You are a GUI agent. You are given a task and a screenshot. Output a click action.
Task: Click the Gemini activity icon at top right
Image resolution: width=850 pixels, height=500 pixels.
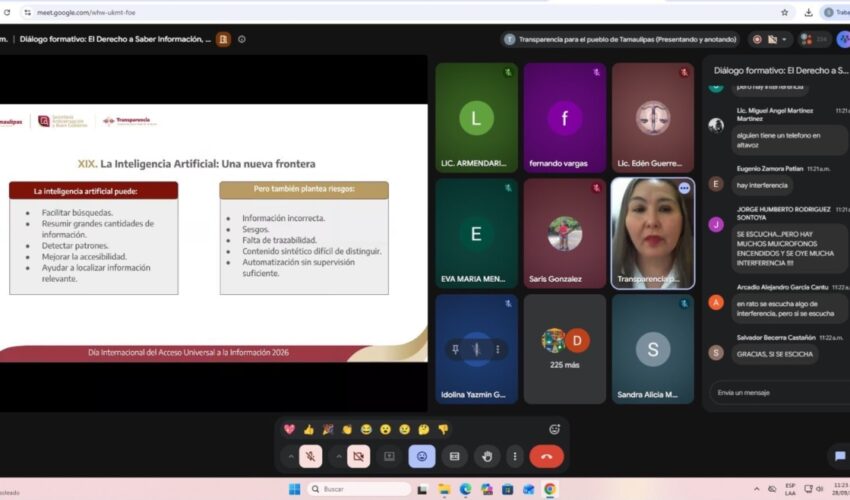click(x=843, y=39)
